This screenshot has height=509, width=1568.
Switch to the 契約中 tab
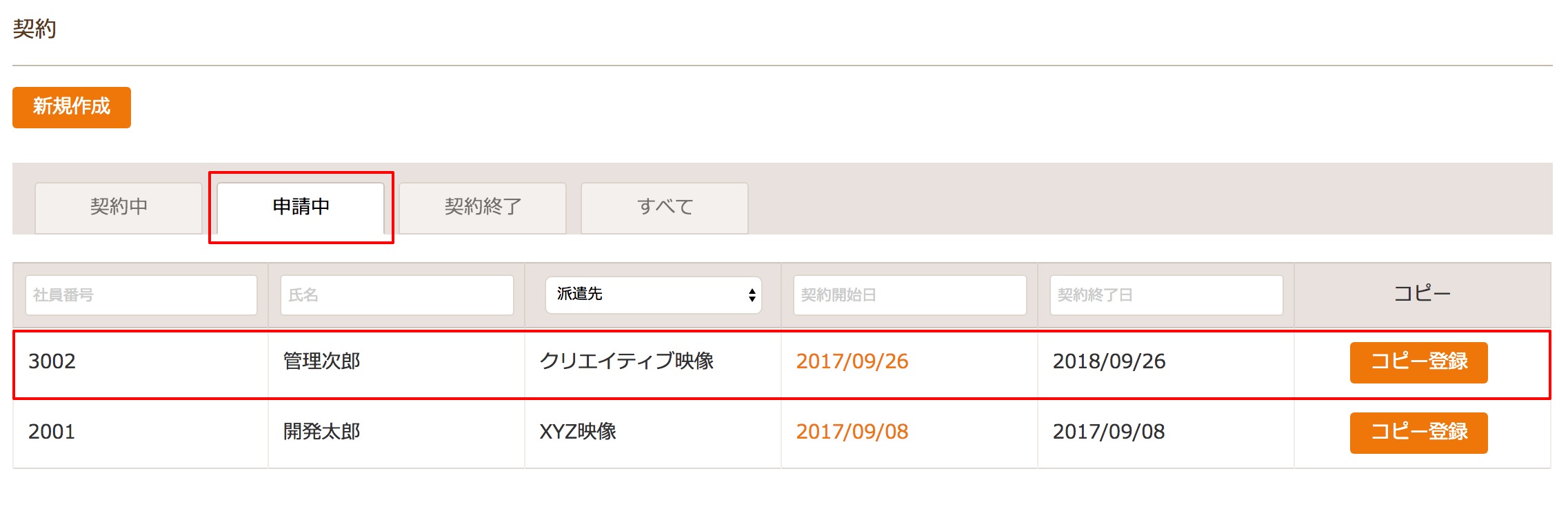click(x=119, y=208)
